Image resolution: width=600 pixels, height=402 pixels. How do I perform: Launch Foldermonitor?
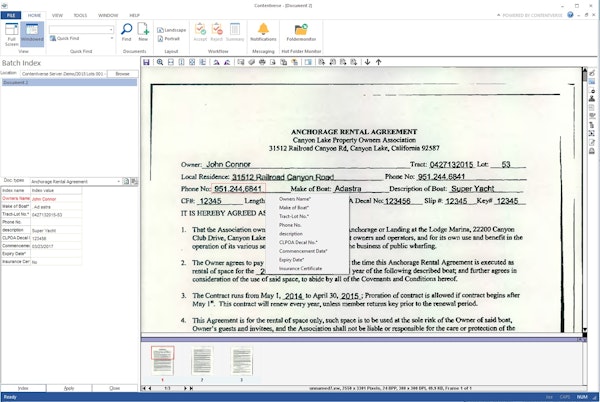coord(302,32)
